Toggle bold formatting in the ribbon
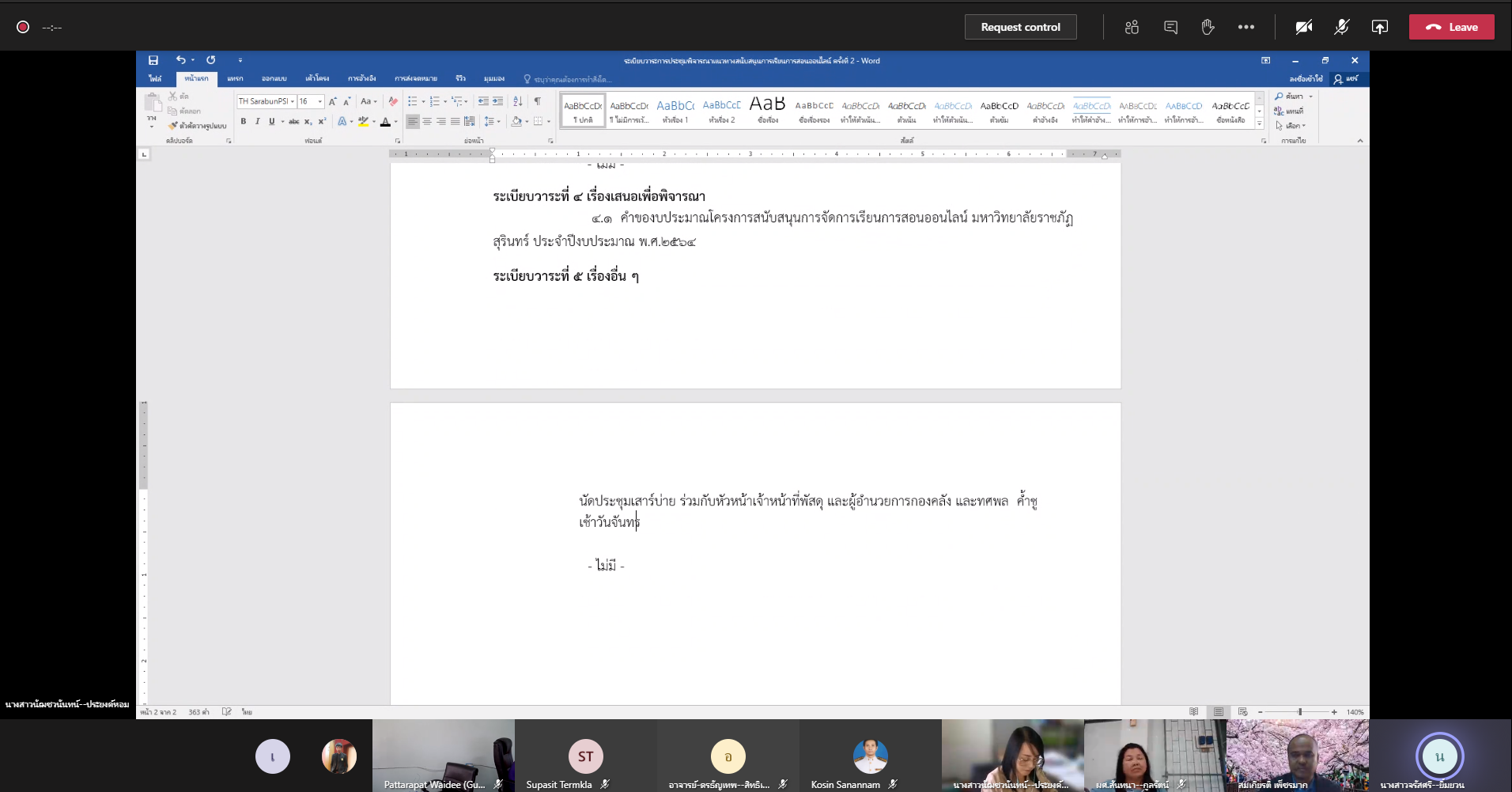The height and width of the screenshot is (792, 1512). (x=244, y=122)
